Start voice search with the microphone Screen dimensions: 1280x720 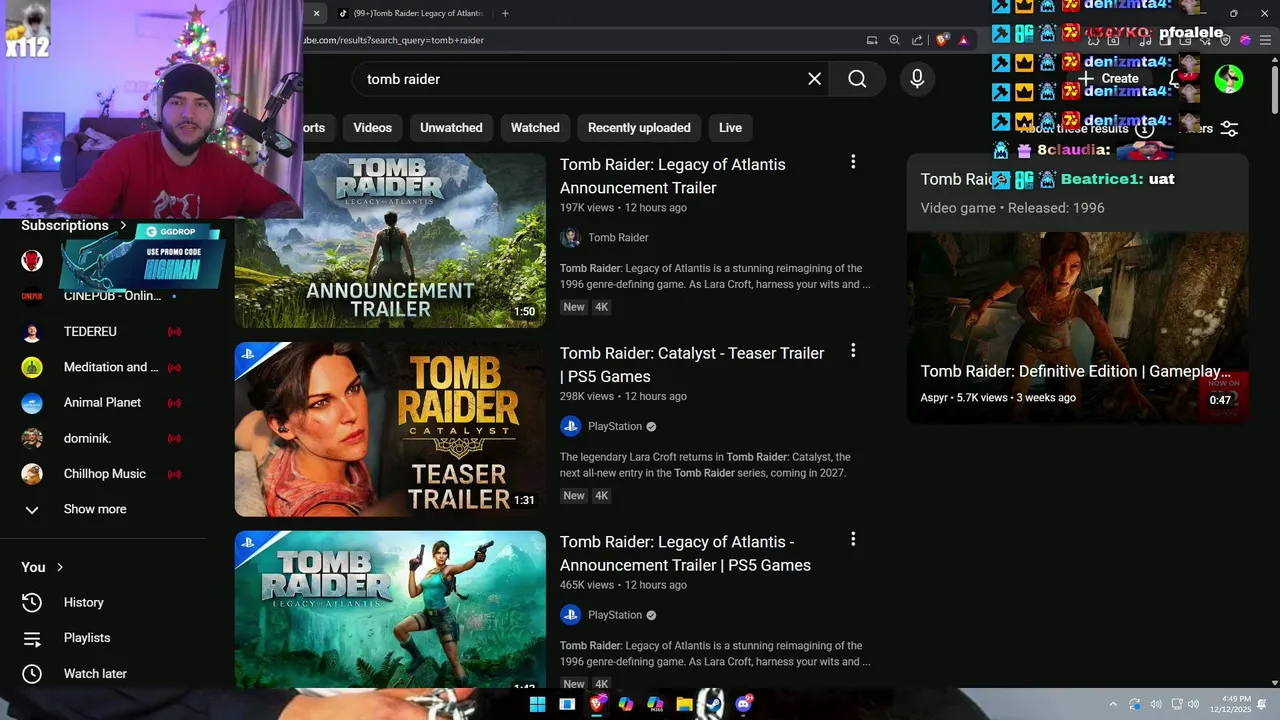point(917,79)
